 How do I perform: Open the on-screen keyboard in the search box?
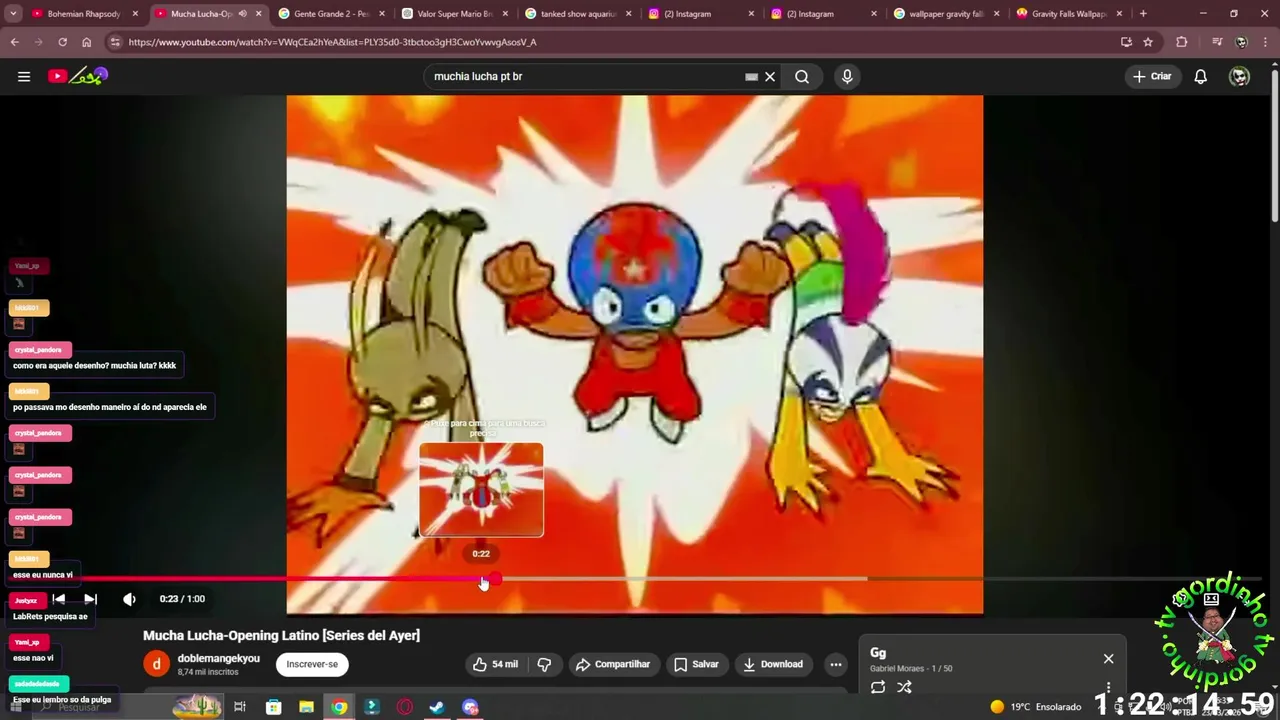[x=751, y=76]
